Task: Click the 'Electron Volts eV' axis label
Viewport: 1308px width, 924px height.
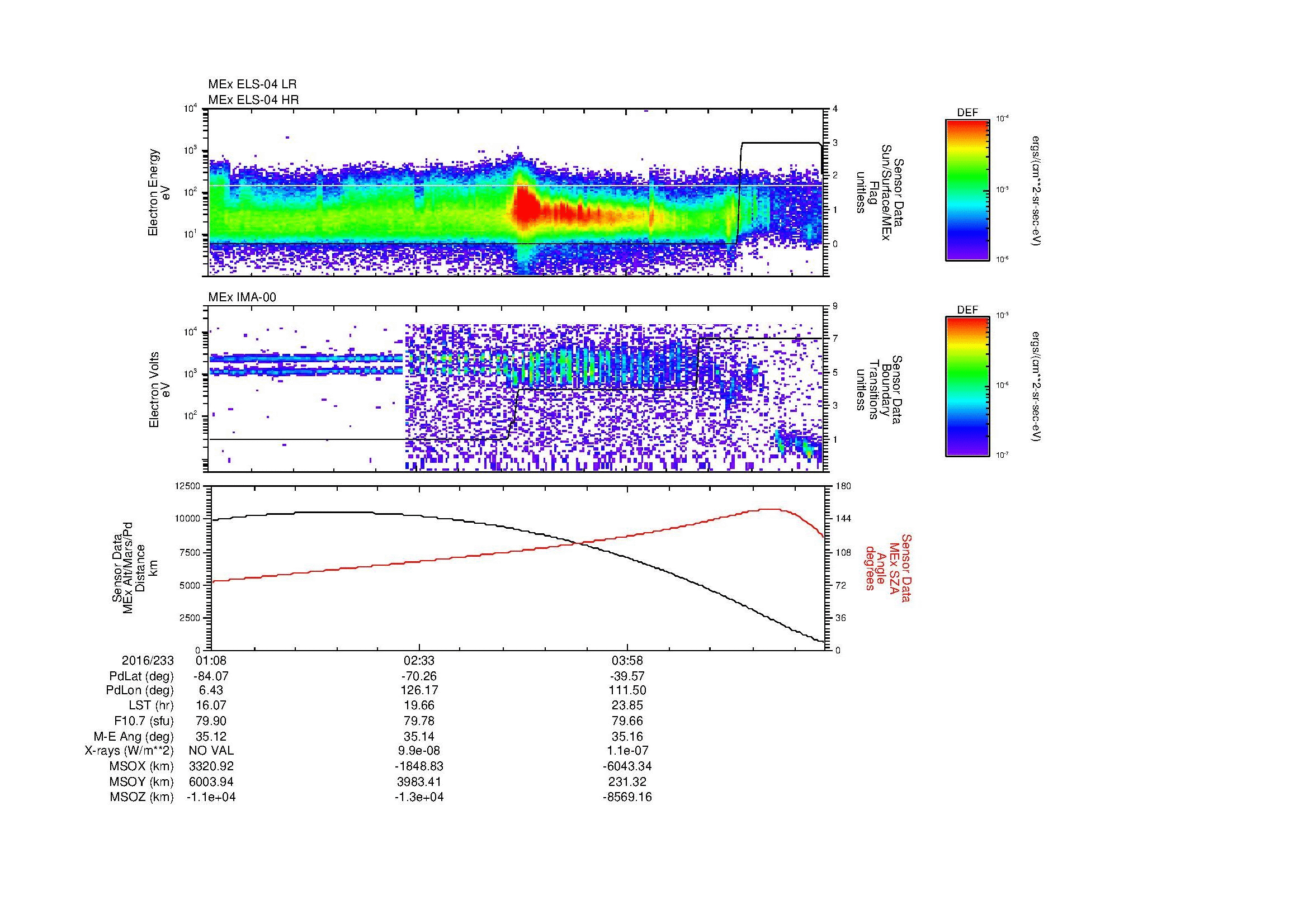Action: point(159,390)
